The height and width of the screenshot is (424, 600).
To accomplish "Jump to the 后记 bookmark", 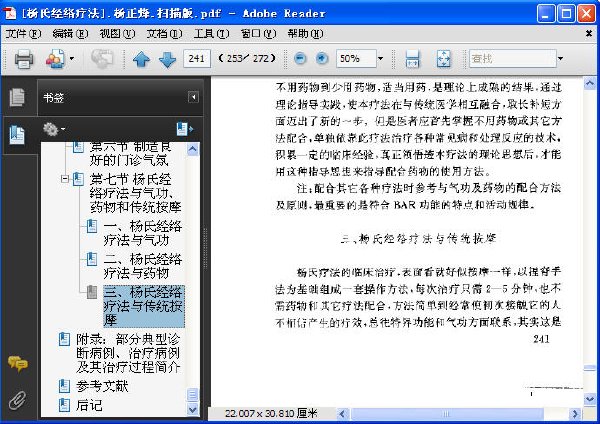I will click(x=89, y=405).
